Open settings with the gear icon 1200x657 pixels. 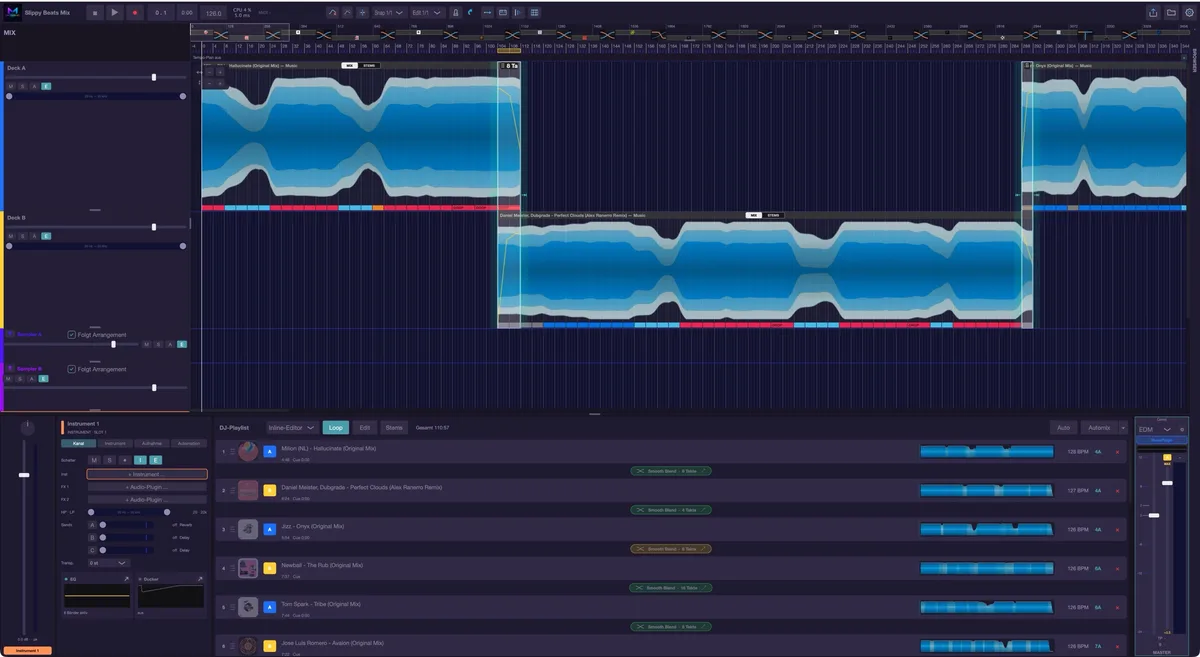pyautogui.click(x=1189, y=13)
